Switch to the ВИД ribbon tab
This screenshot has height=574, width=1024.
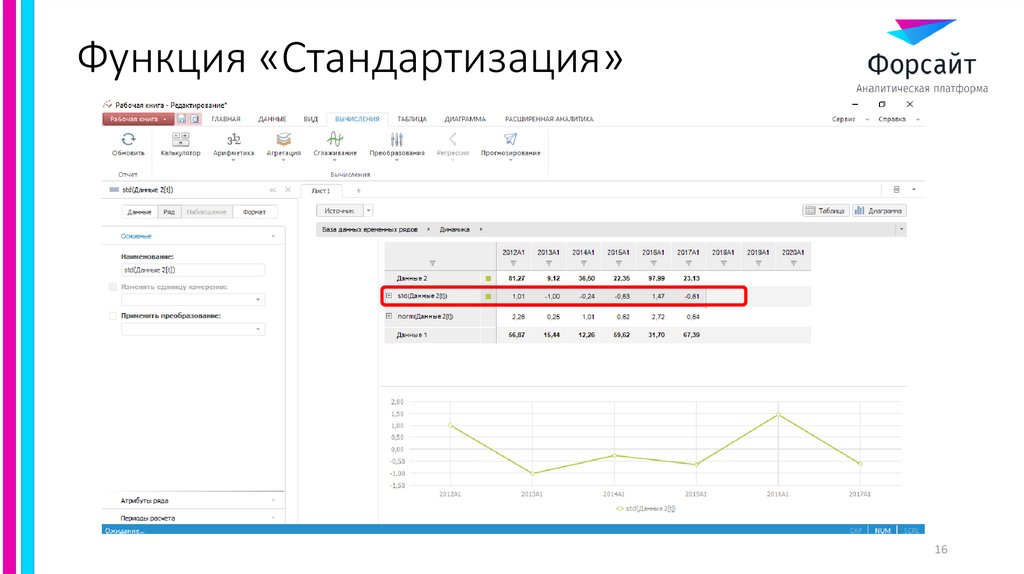(x=311, y=119)
